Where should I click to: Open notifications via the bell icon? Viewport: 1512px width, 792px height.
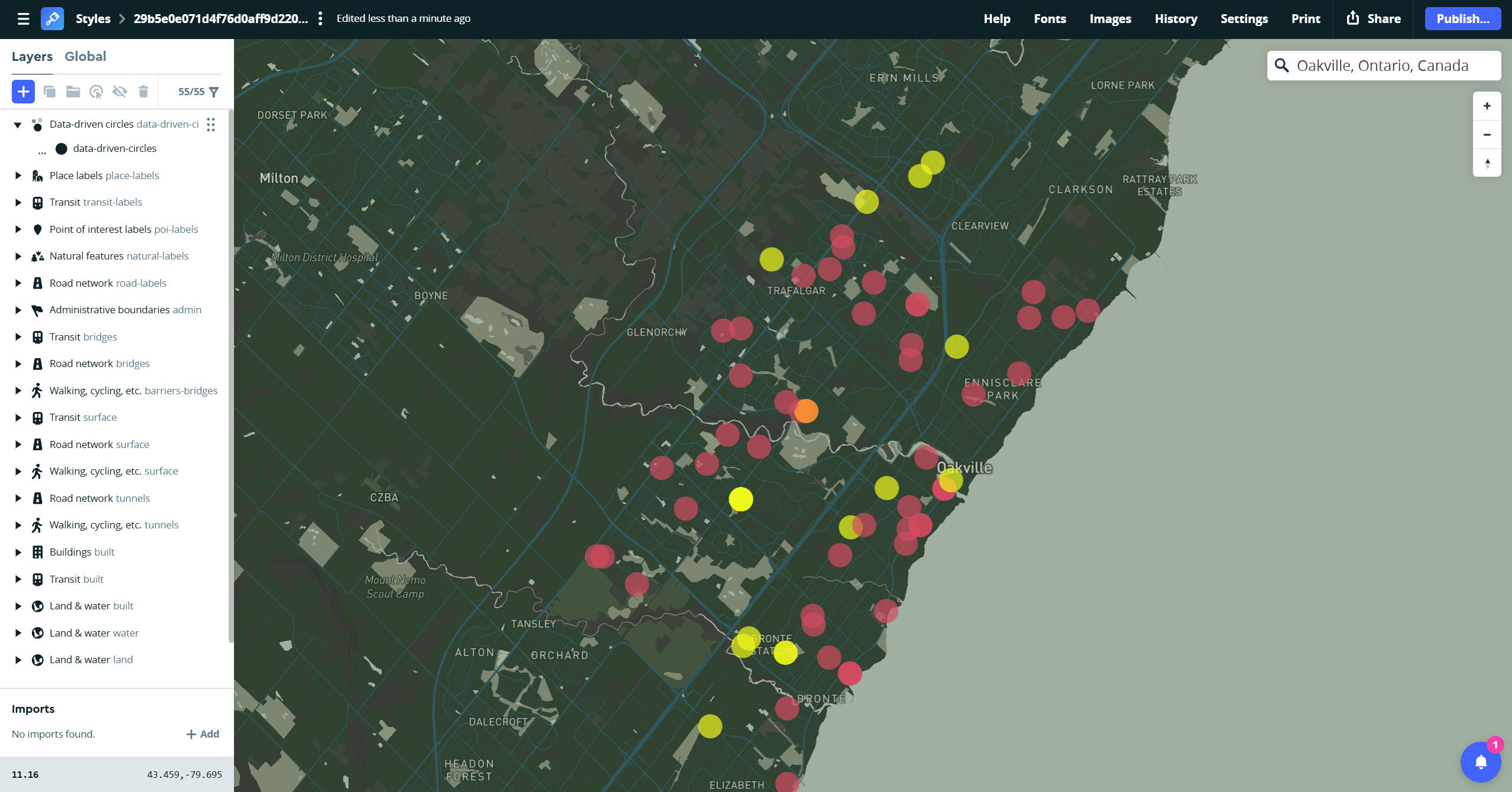point(1481,762)
